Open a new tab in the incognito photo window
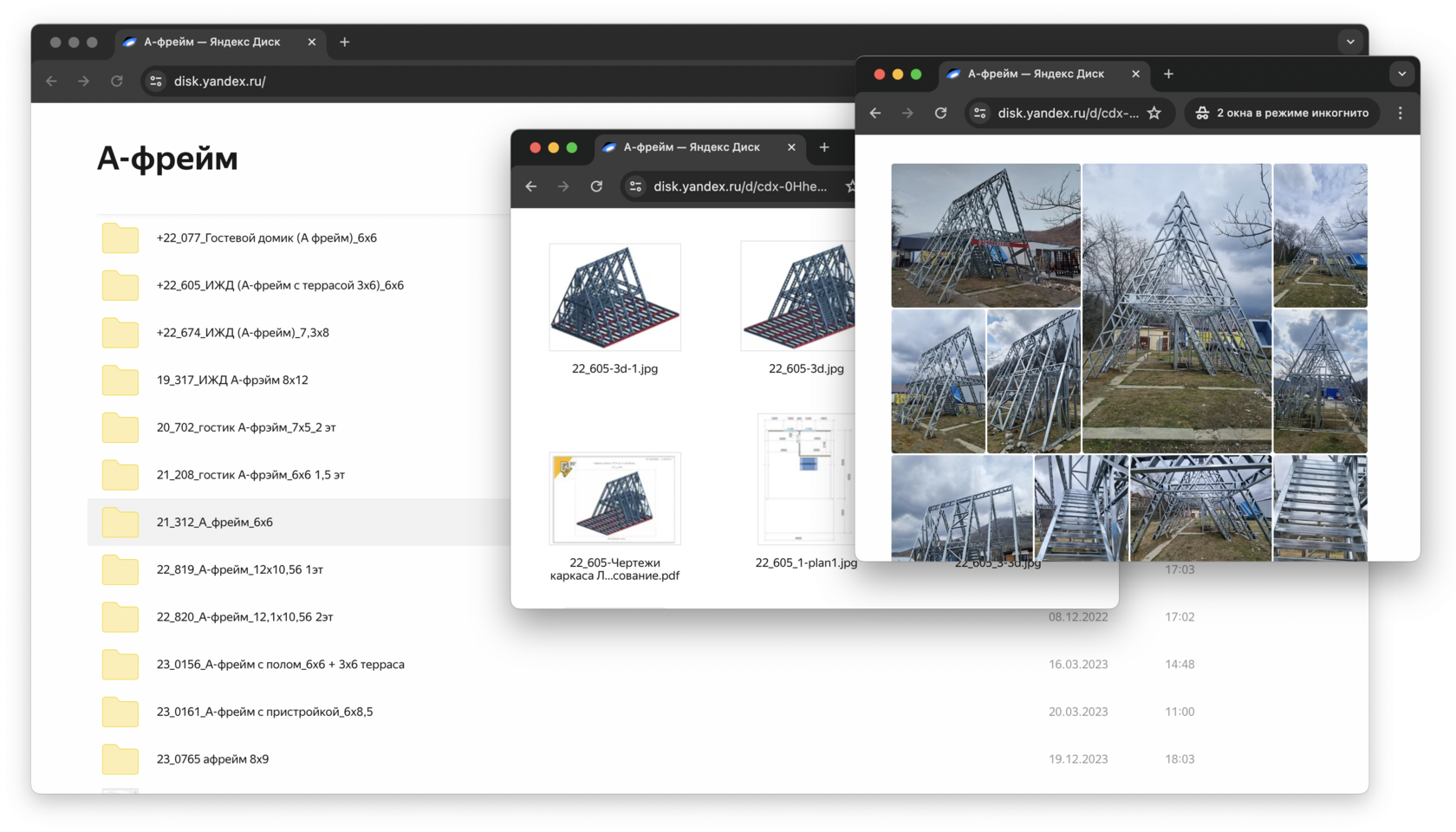The height and width of the screenshot is (832, 1456). pyautogui.click(x=1168, y=75)
